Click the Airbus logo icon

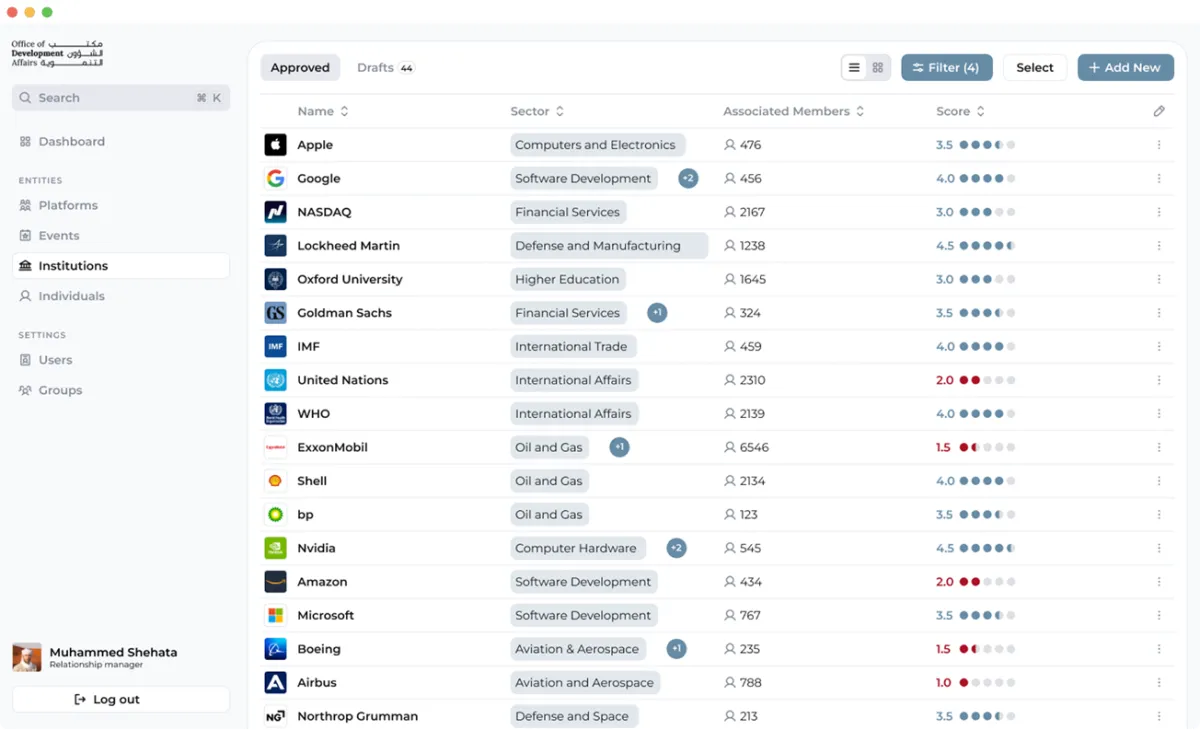point(275,683)
